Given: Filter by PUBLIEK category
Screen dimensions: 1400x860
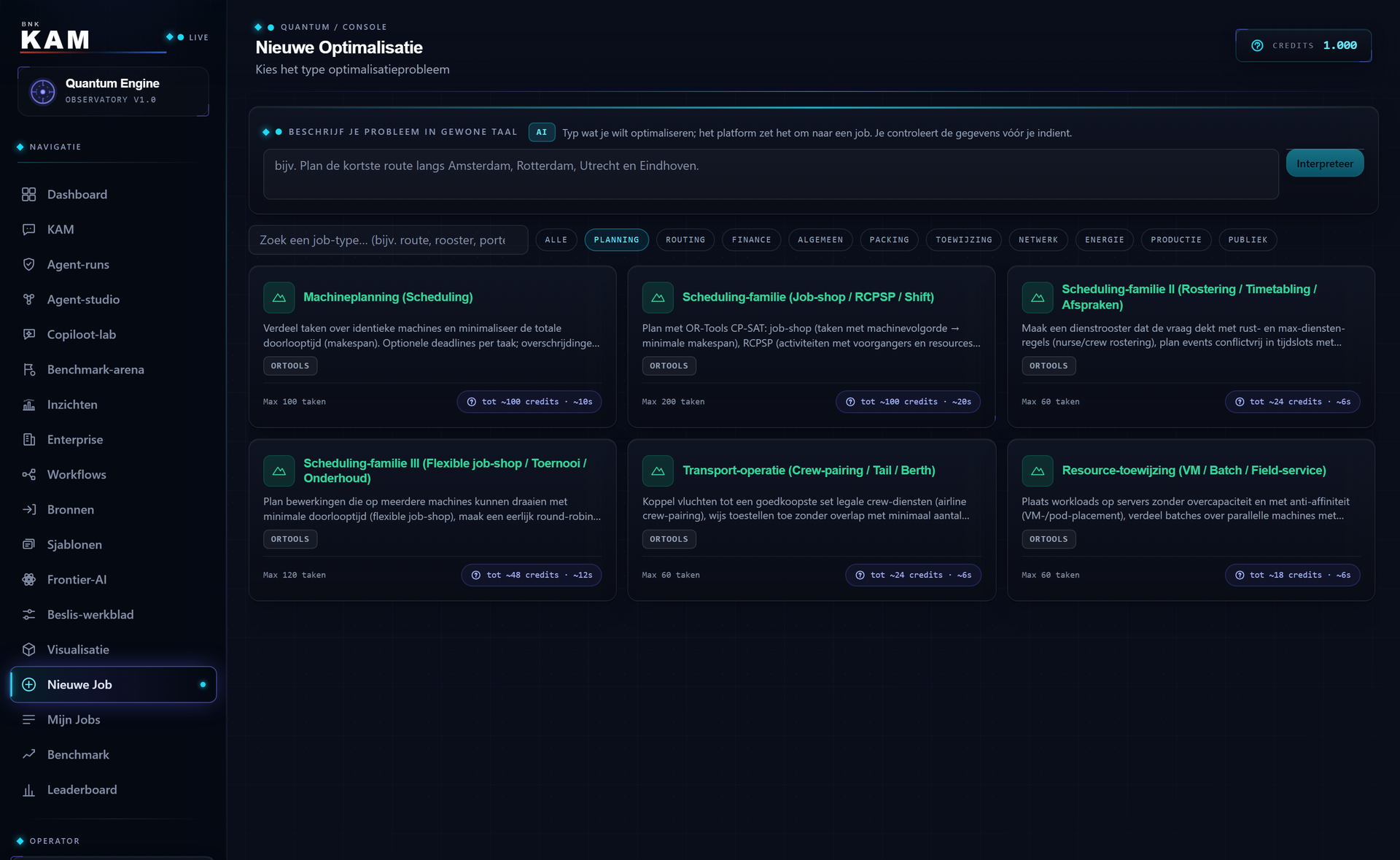Looking at the screenshot, I should click(x=1248, y=240).
